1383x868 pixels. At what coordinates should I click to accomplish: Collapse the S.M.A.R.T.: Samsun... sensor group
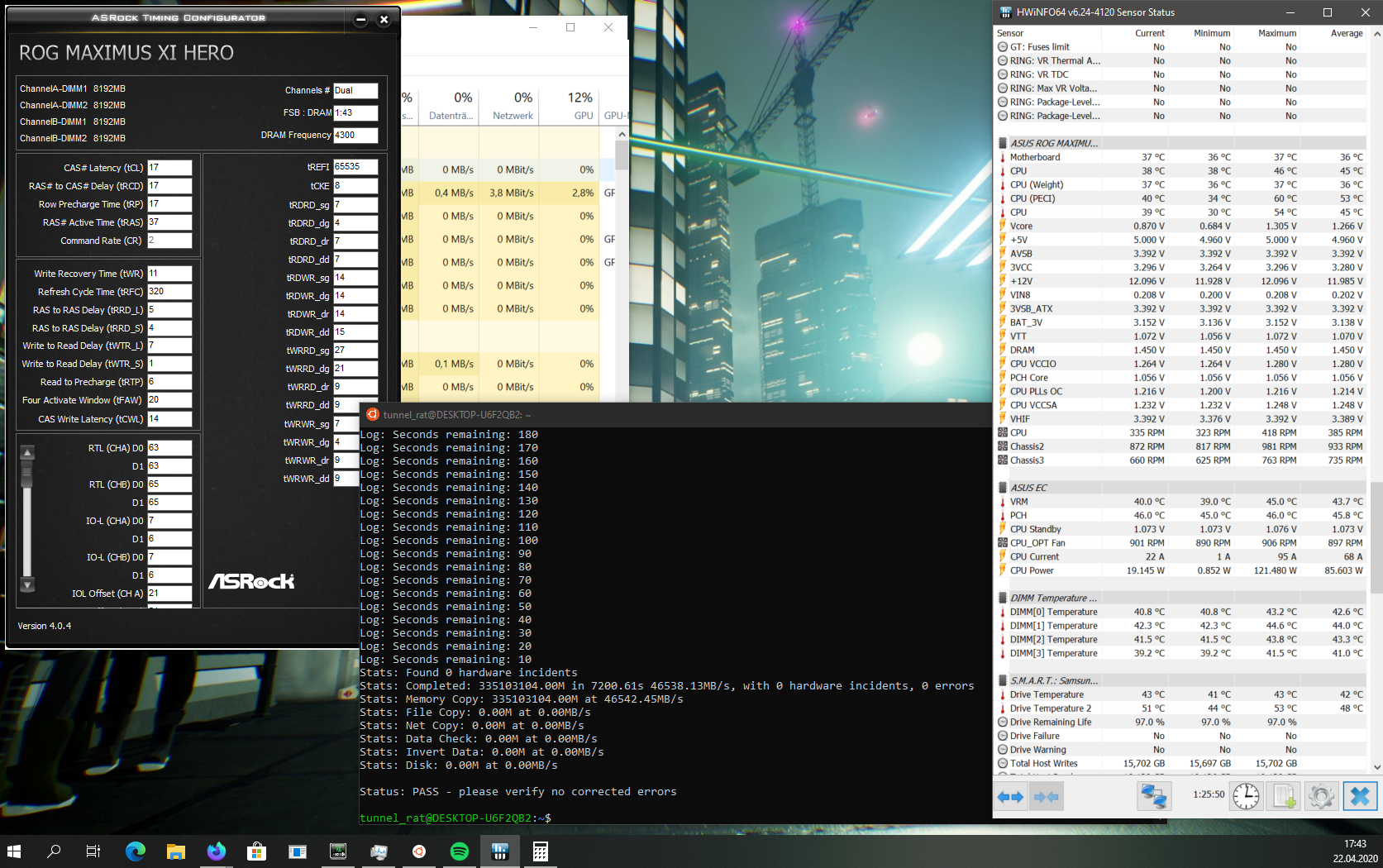[x=1054, y=680]
